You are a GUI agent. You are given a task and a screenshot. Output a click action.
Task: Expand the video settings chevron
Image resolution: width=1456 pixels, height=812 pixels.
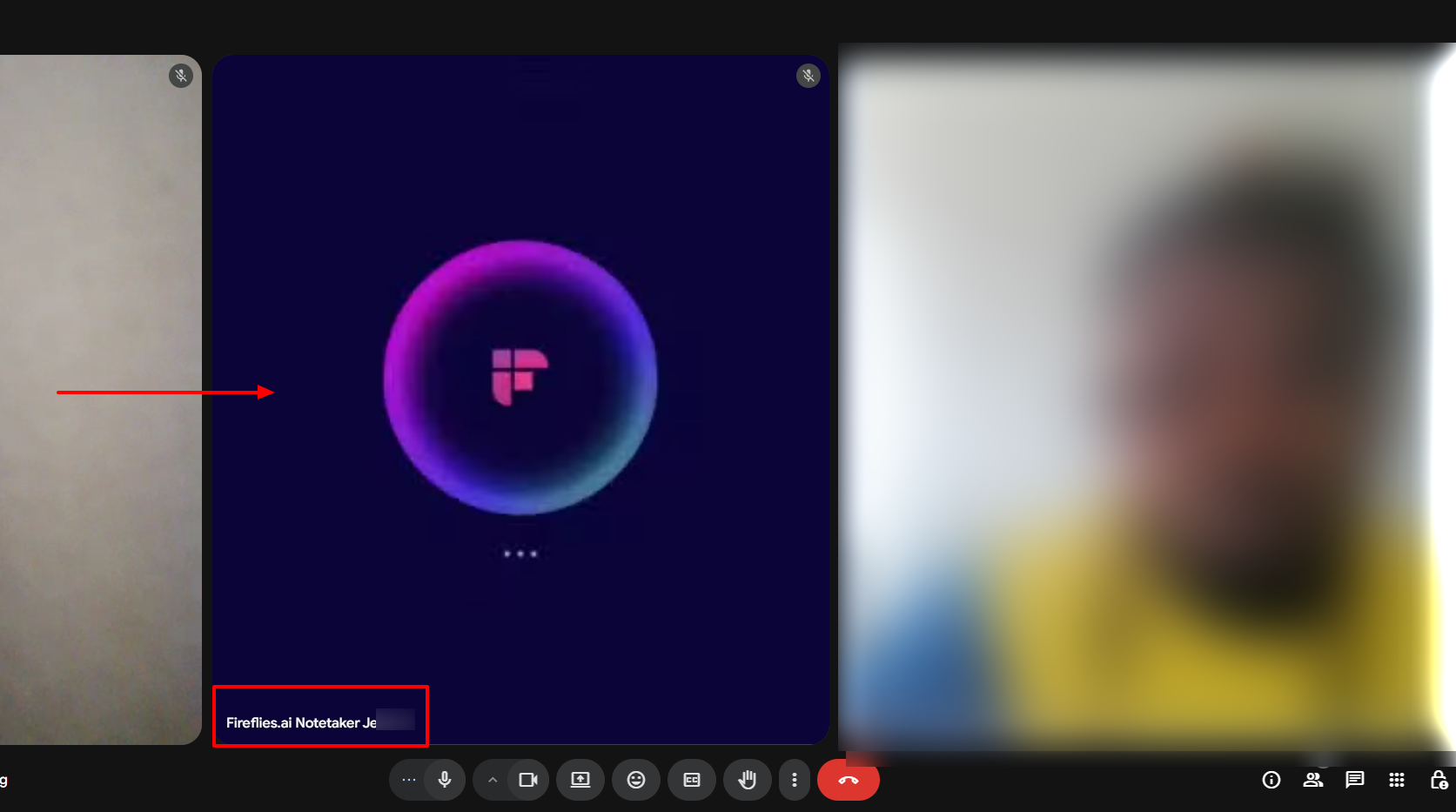pos(493,780)
